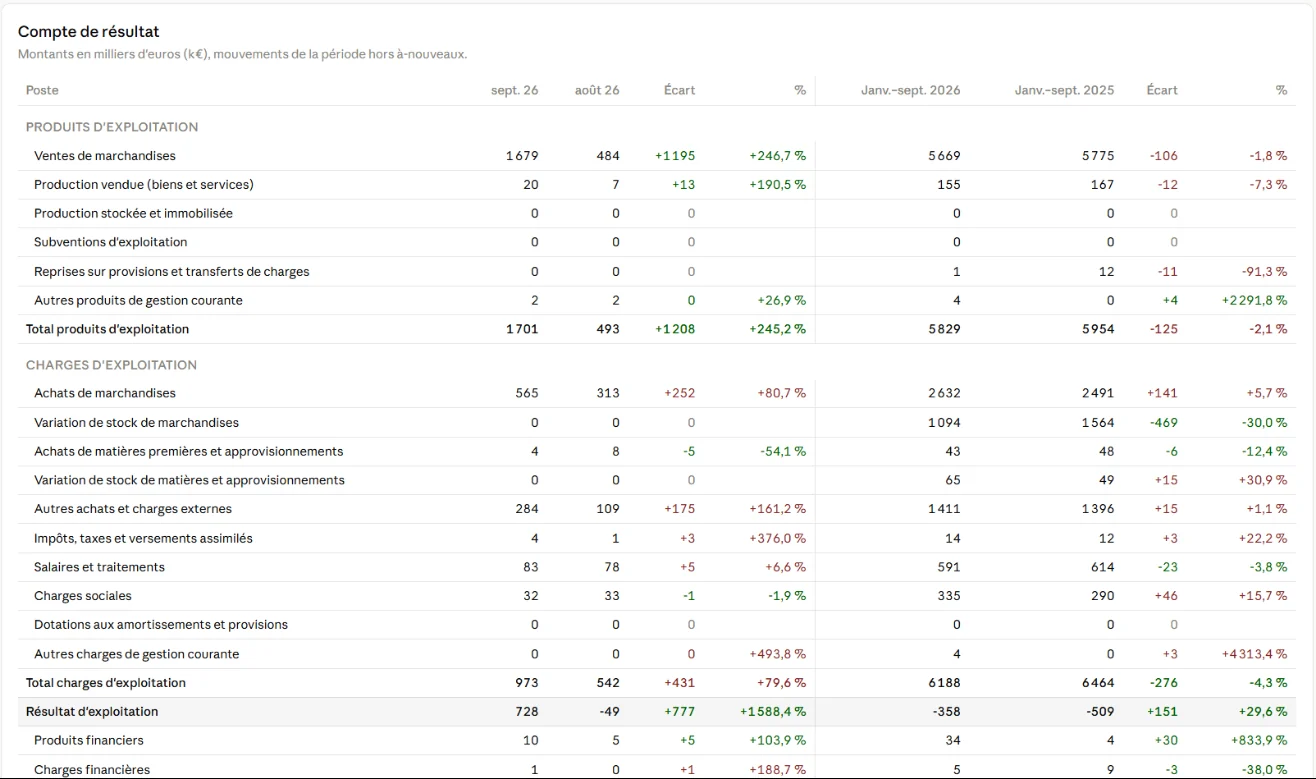
Task: Click the "Subventions d'exploitation" row label
Action: tap(110, 242)
